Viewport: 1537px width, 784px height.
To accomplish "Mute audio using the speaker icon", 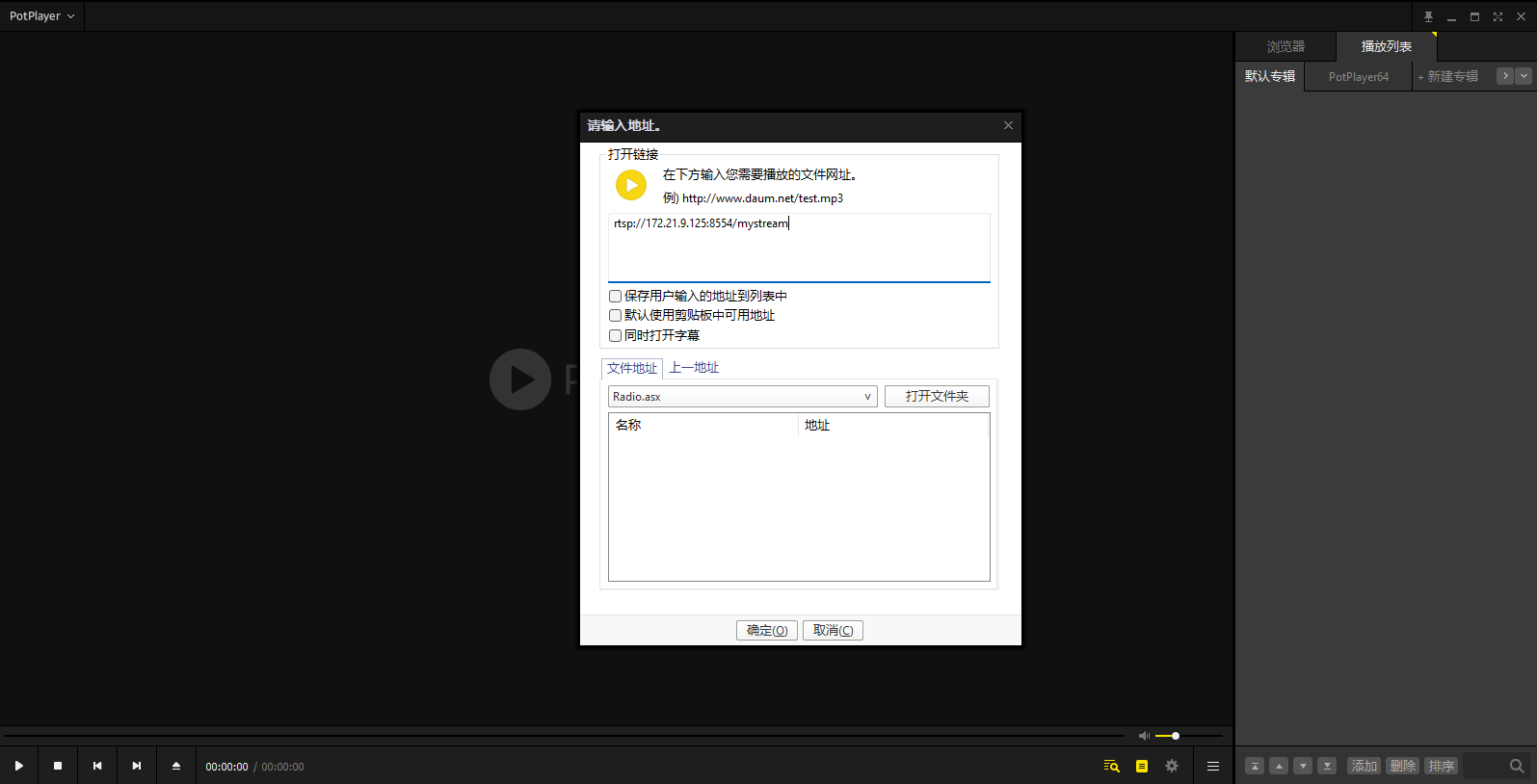I will click(x=1144, y=736).
